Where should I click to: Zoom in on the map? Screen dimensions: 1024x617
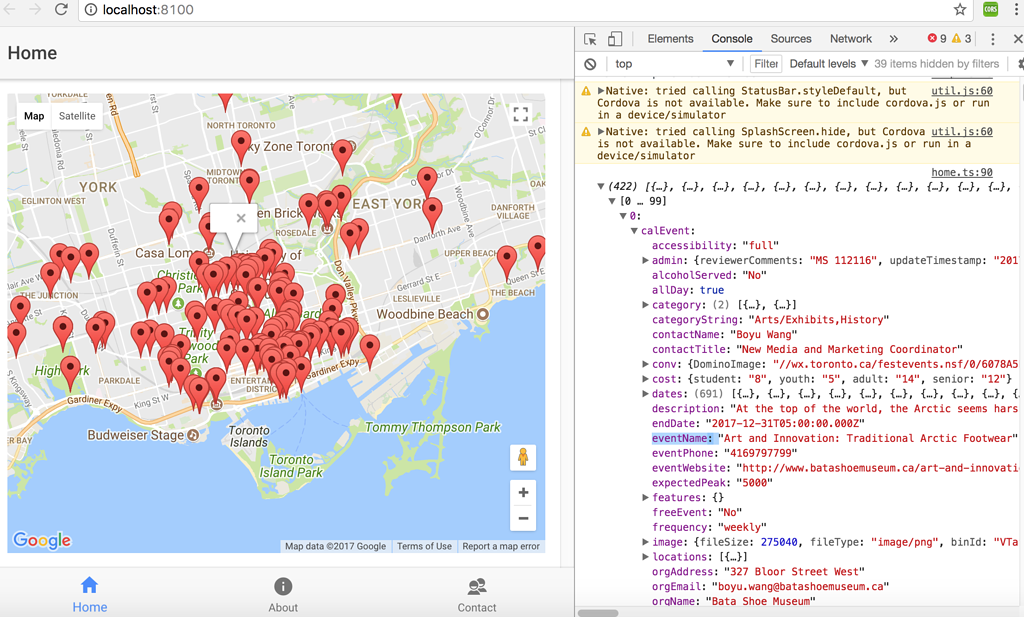click(x=523, y=492)
